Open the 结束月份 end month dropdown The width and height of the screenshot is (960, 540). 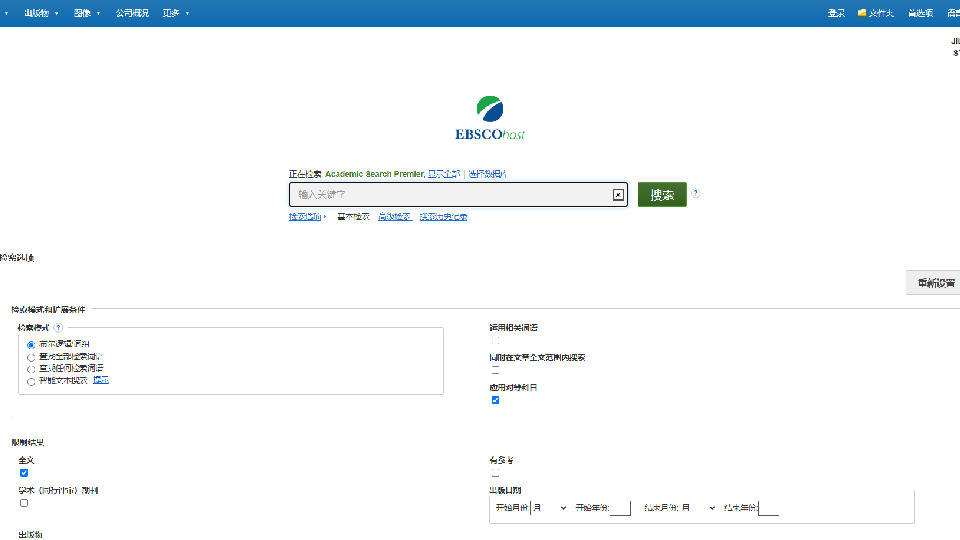click(x=699, y=508)
